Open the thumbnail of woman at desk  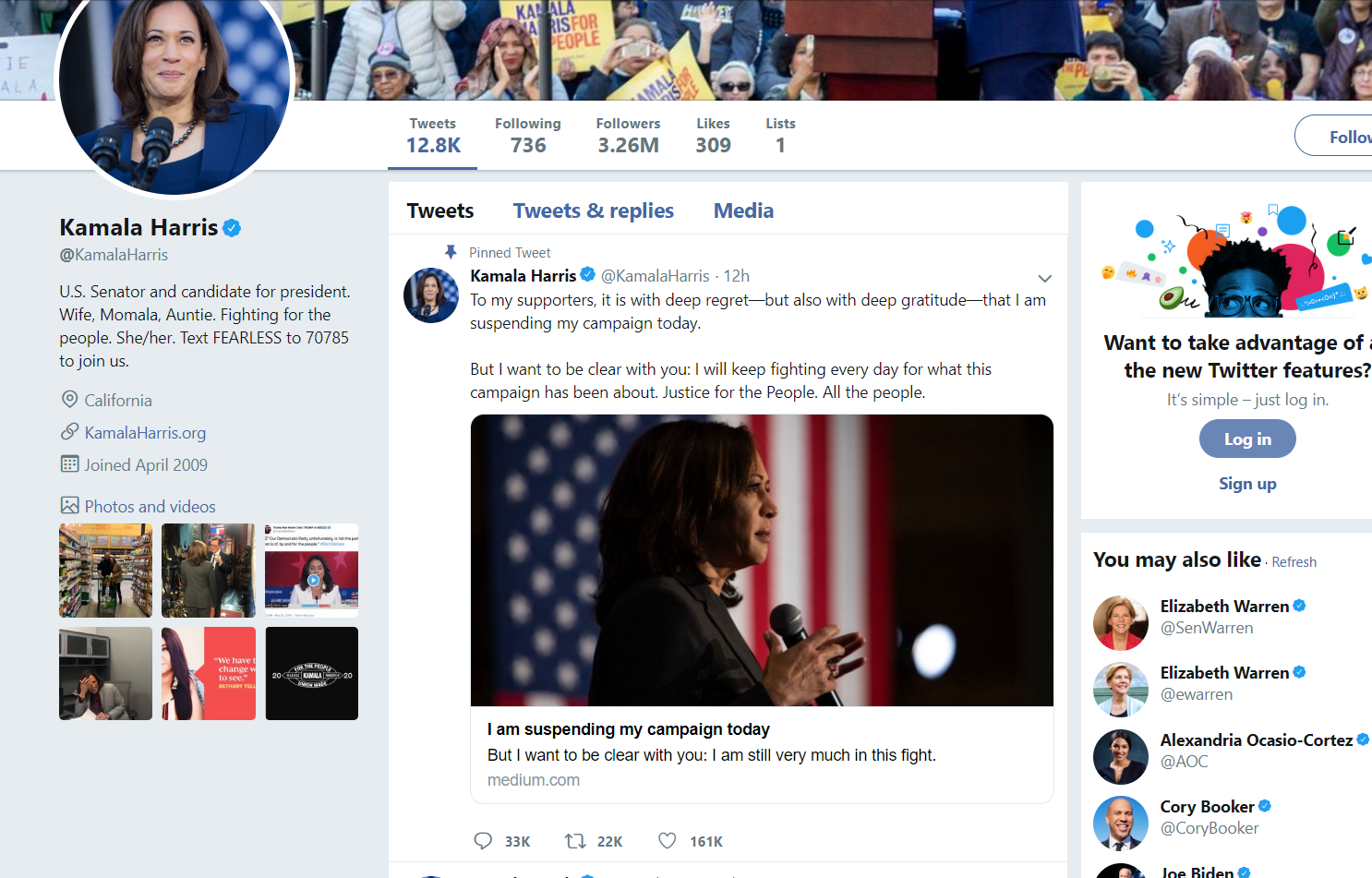point(105,673)
